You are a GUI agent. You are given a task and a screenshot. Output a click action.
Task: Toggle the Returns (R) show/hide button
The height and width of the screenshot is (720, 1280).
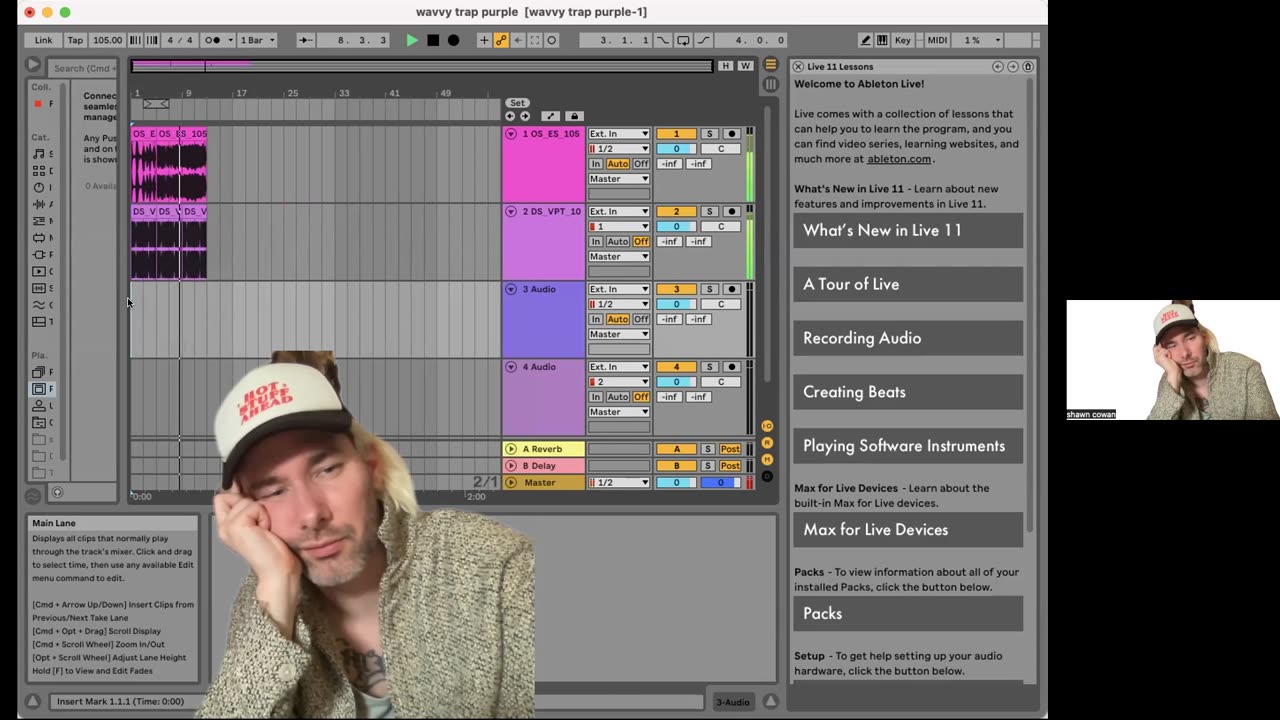point(767,442)
